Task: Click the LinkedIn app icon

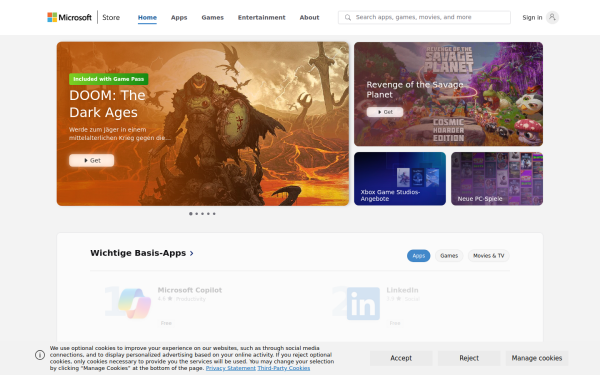Action: (363, 303)
